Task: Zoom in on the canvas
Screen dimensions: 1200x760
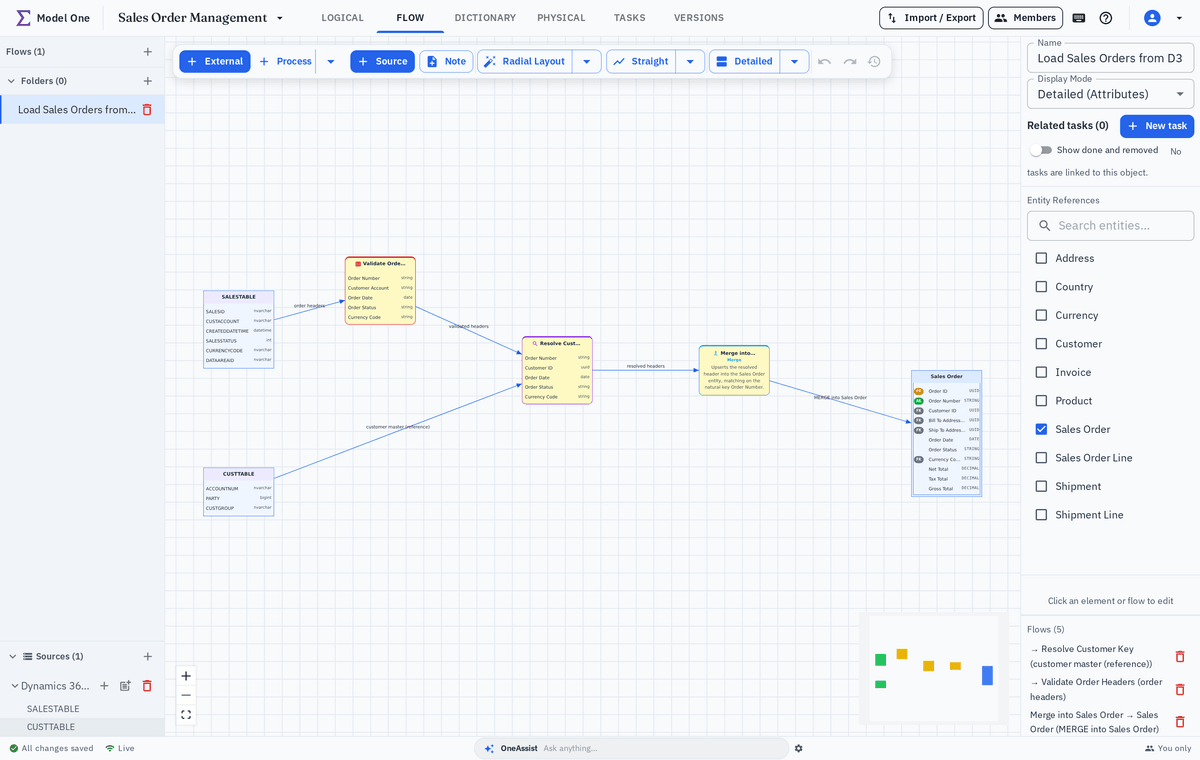Action: [x=186, y=676]
